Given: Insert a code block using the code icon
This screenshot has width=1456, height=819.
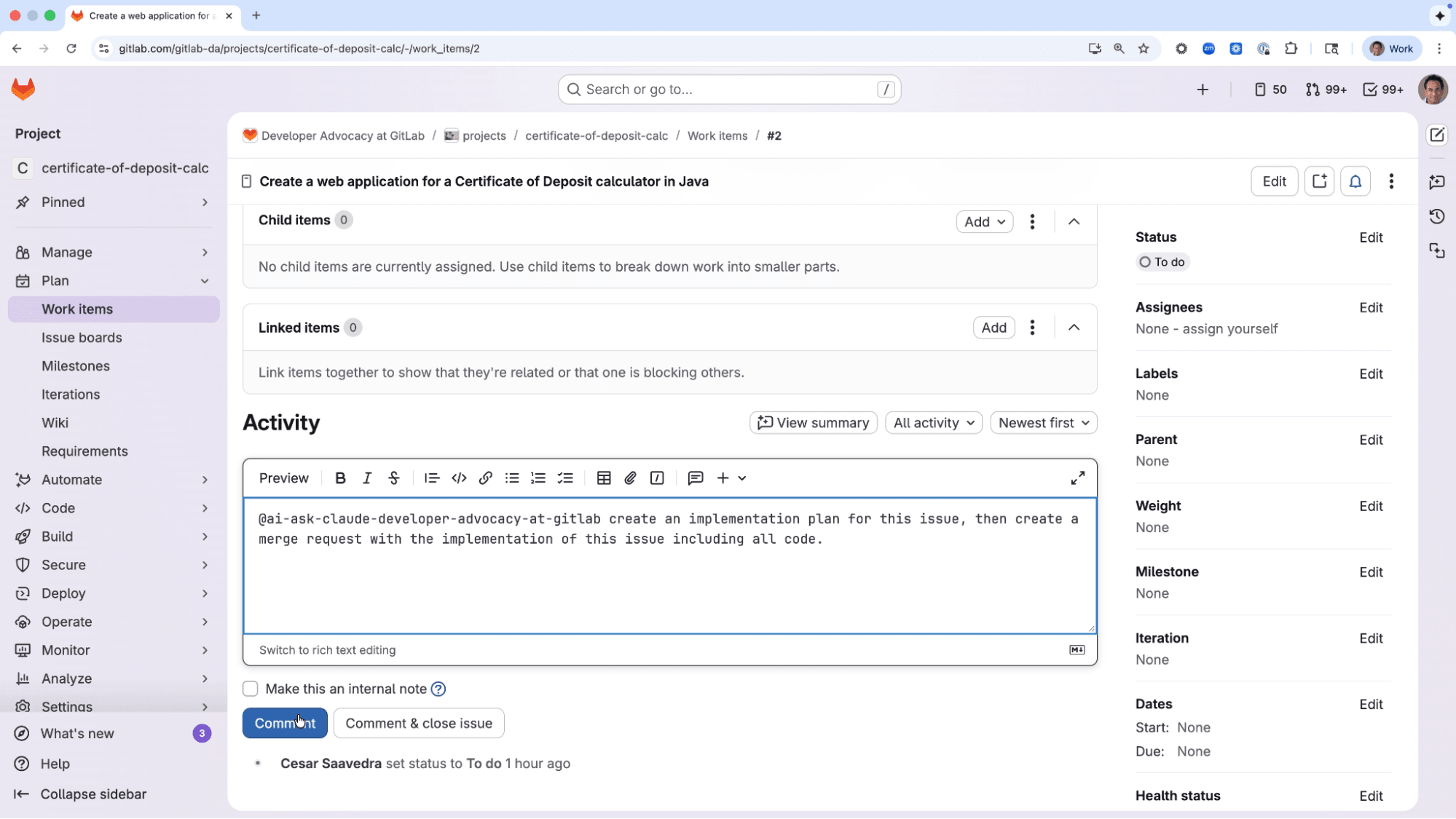Looking at the screenshot, I should (x=458, y=478).
